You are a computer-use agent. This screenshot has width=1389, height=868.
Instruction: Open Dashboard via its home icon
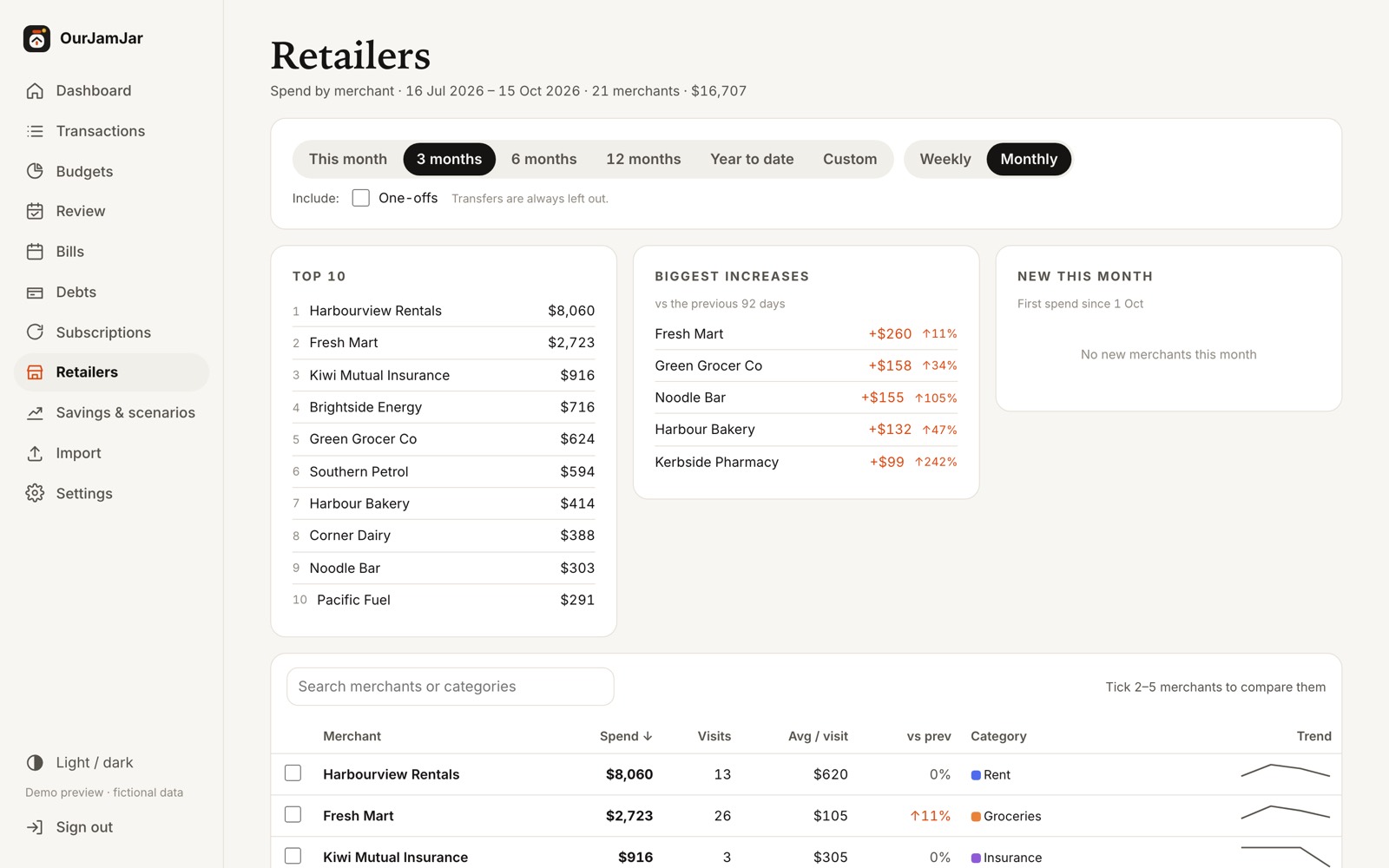click(x=35, y=91)
